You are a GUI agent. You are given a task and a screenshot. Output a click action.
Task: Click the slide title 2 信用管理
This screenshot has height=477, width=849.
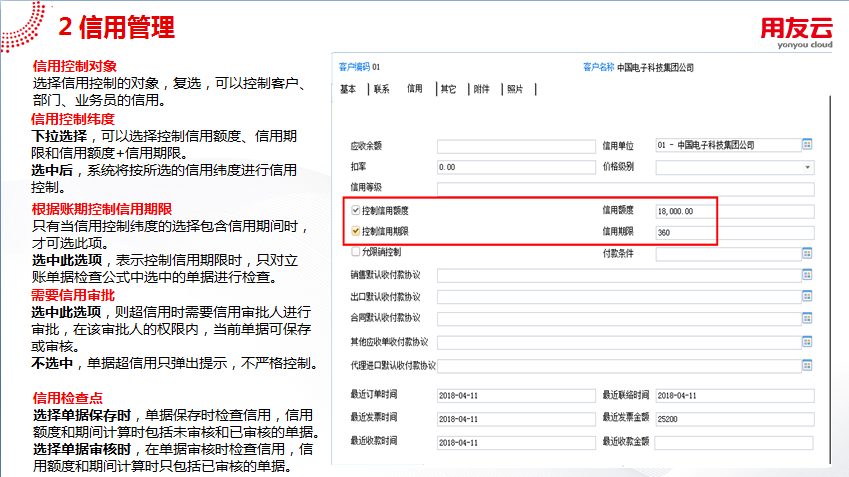tap(116, 27)
